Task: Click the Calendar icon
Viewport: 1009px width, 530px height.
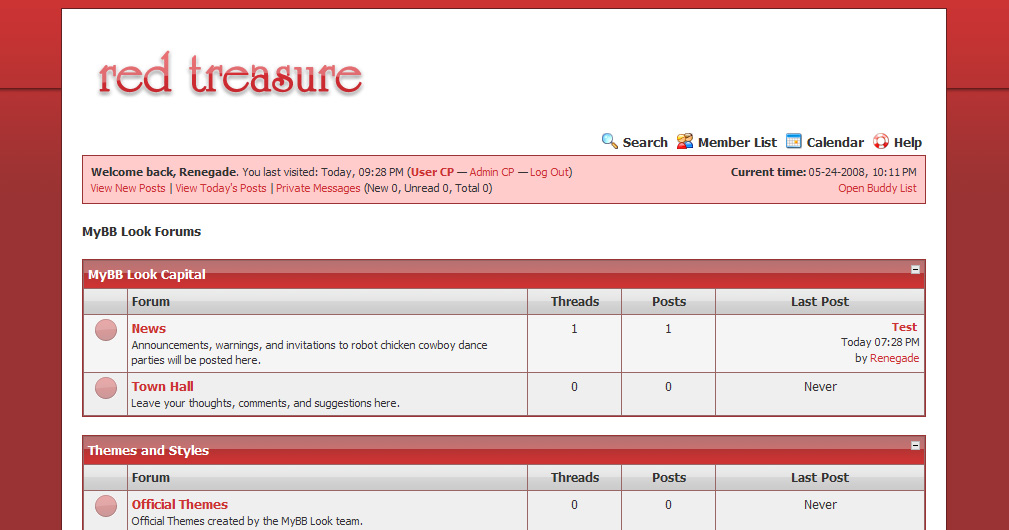Action: tap(794, 141)
